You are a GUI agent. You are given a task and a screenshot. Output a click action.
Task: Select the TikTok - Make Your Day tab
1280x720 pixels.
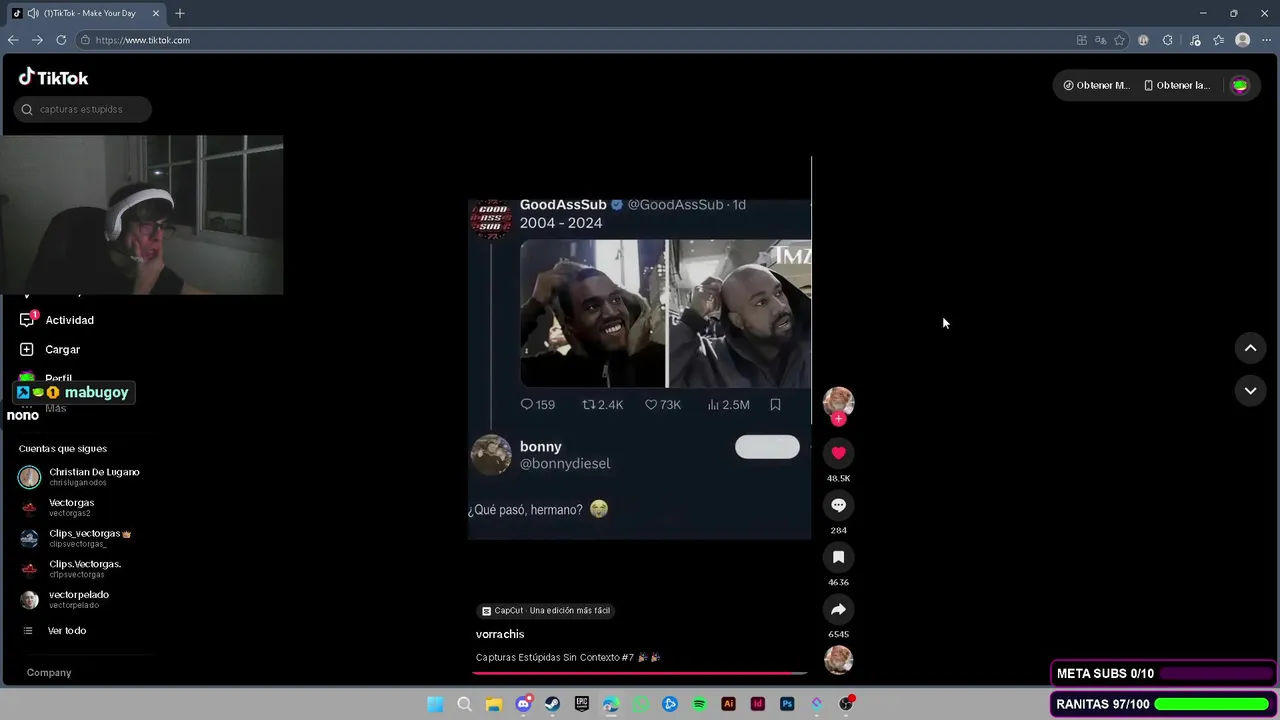(x=87, y=13)
